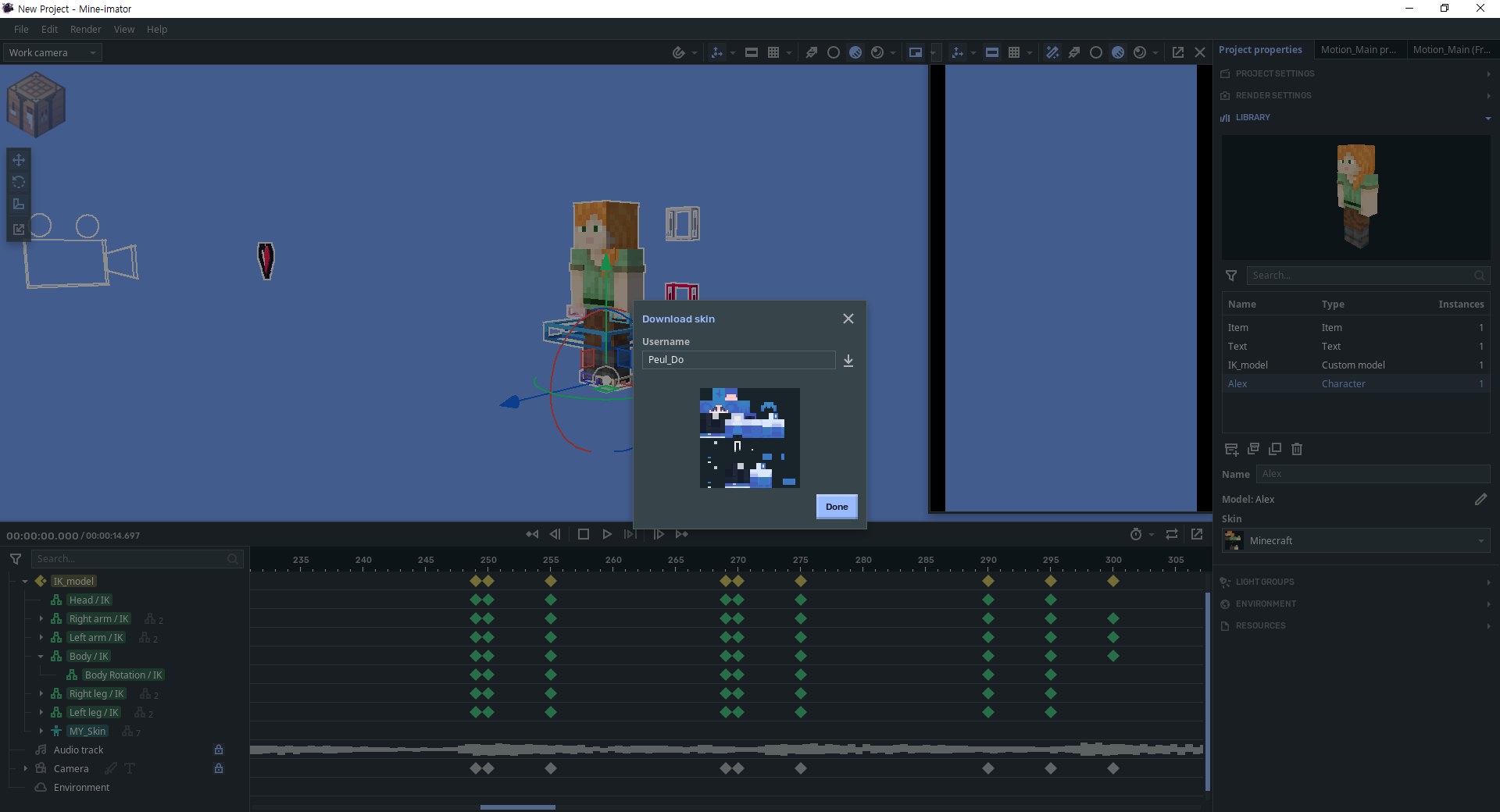Click the trash icon in Library
This screenshot has width=1500, height=812.
point(1297,449)
